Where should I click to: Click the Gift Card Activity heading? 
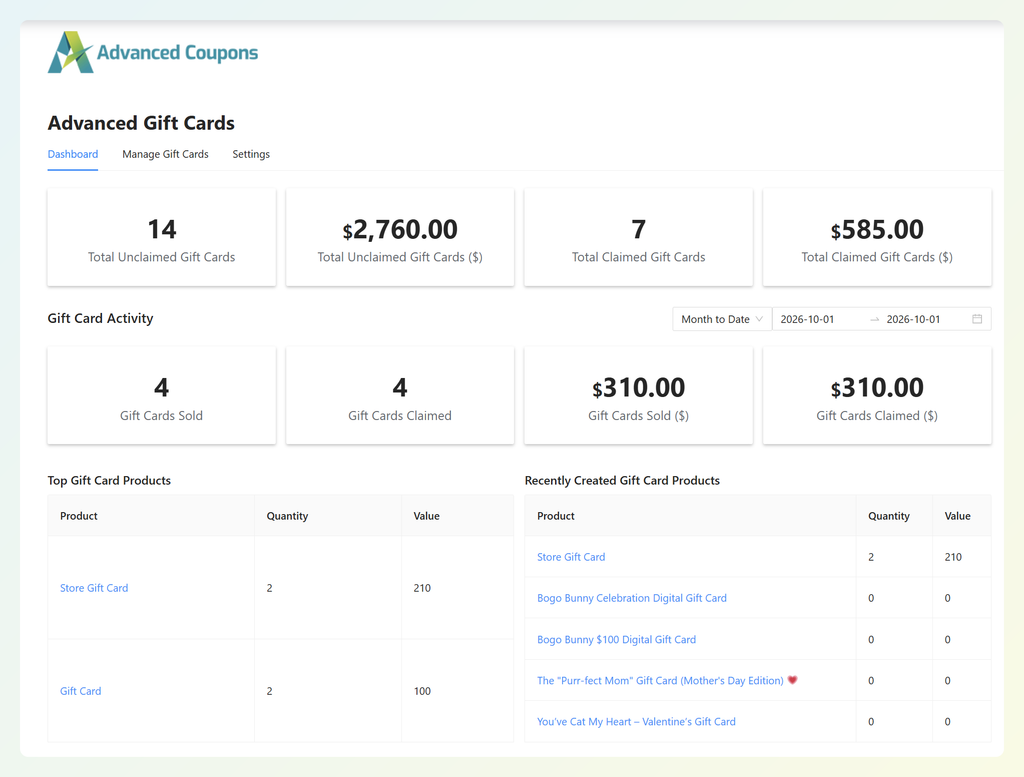(101, 318)
